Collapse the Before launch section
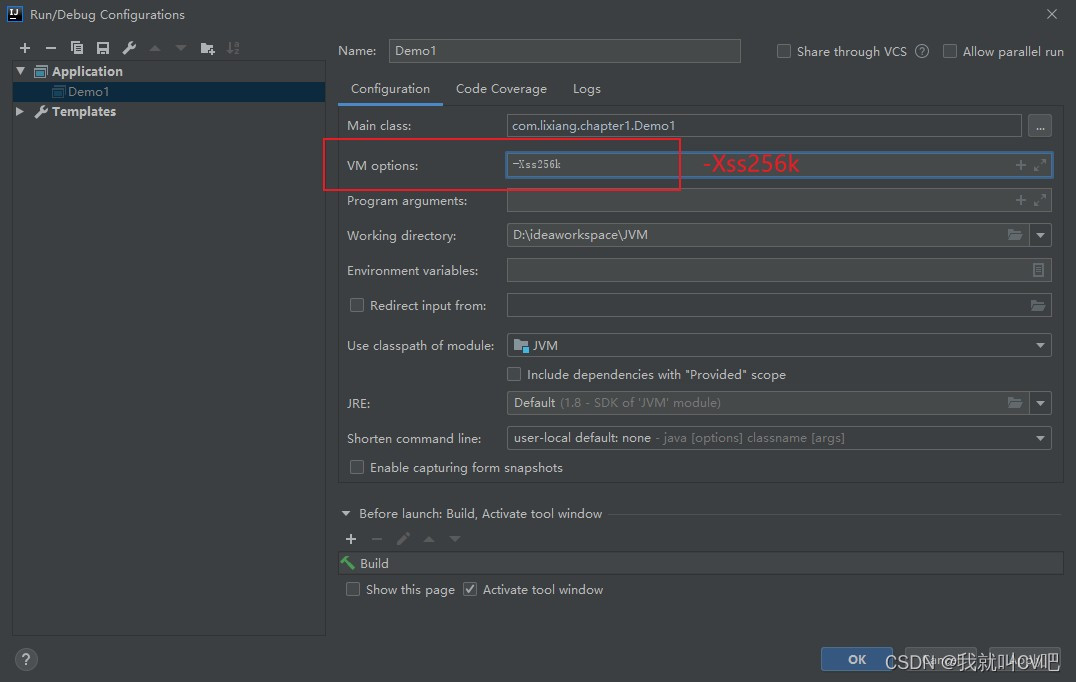 tap(346, 513)
